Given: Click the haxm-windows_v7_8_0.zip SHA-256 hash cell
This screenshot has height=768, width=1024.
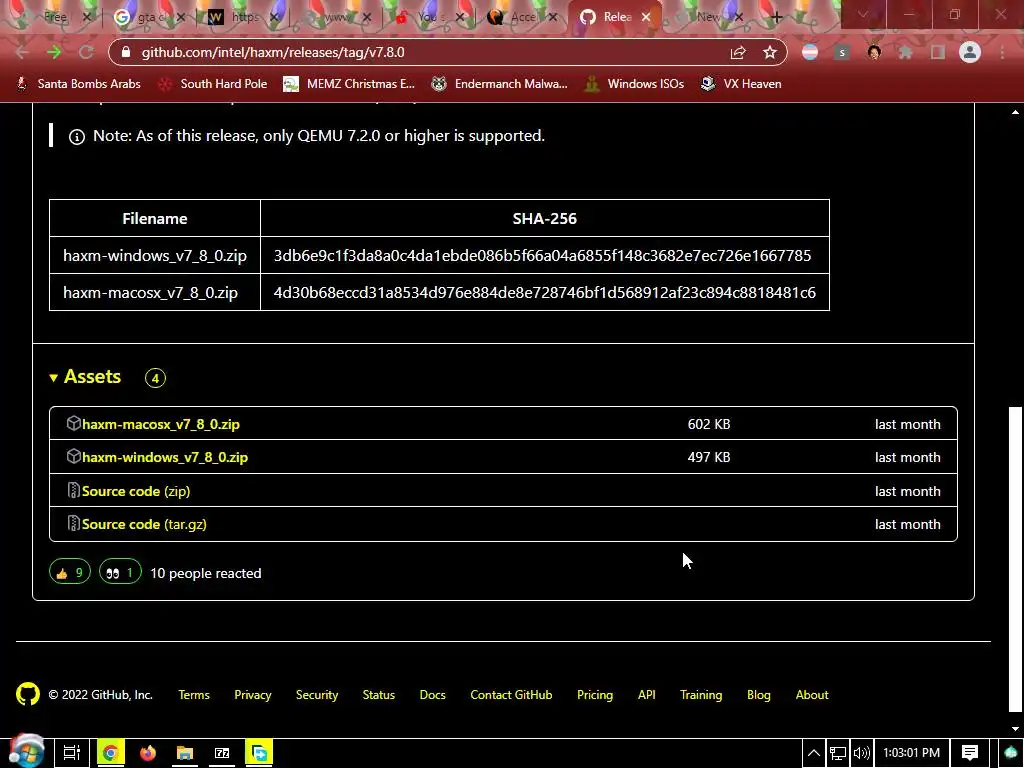Looking at the screenshot, I should (x=544, y=255).
